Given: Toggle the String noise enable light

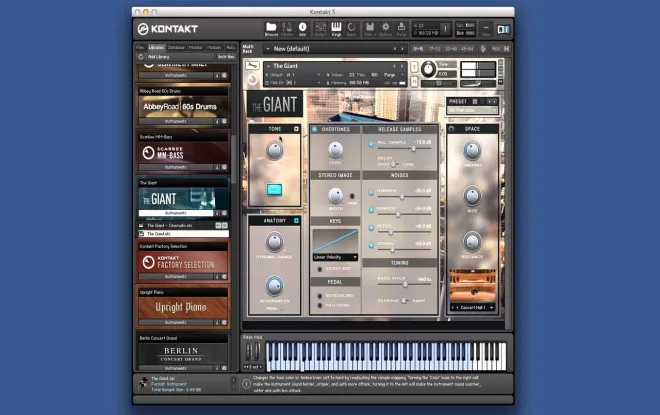Looking at the screenshot, I should (371, 245).
